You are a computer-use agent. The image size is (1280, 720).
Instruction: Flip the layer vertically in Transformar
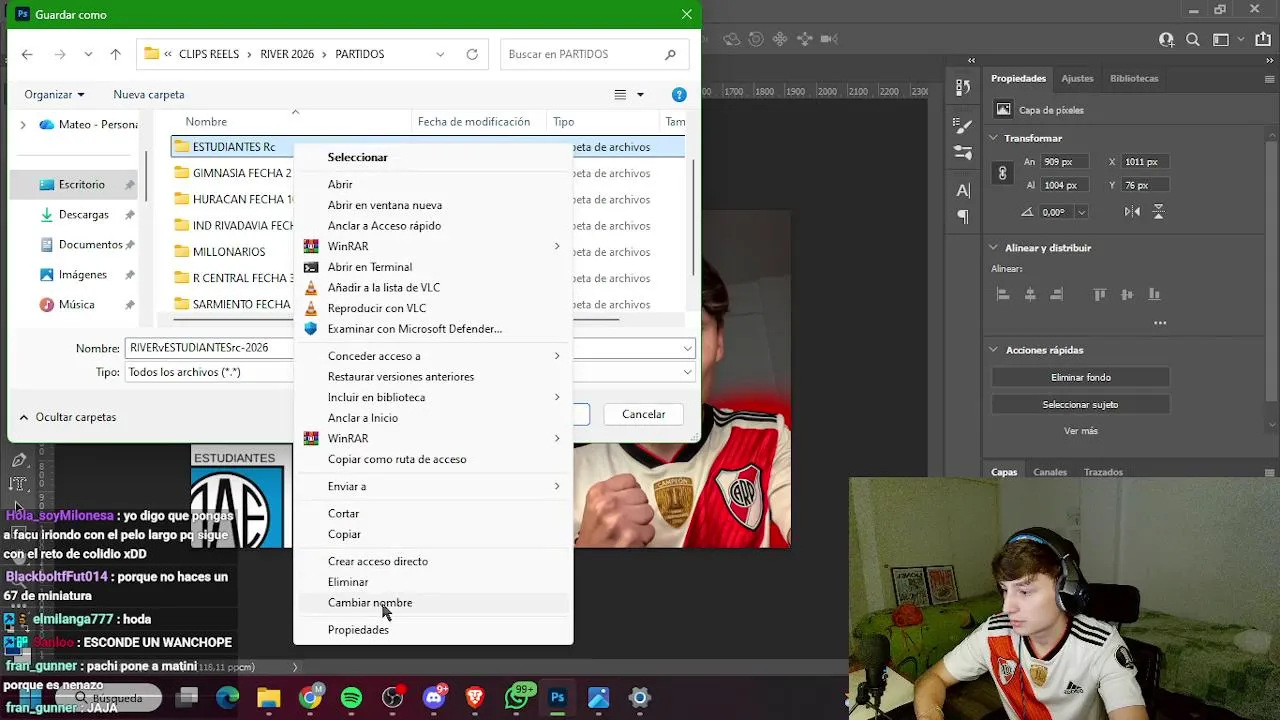pyautogui.click(x=1159, y=212)
